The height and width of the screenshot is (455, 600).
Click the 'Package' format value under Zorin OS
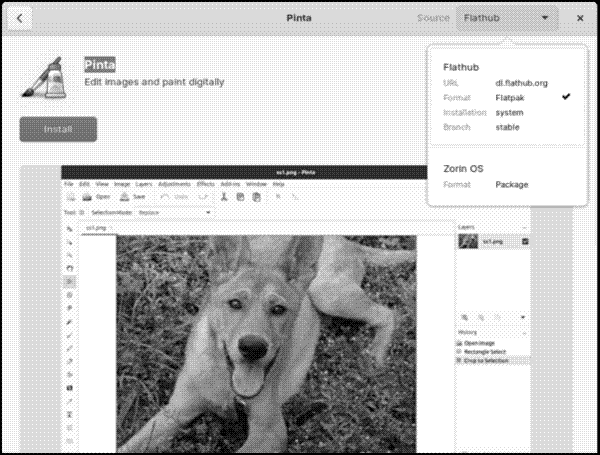click(512, 185)
